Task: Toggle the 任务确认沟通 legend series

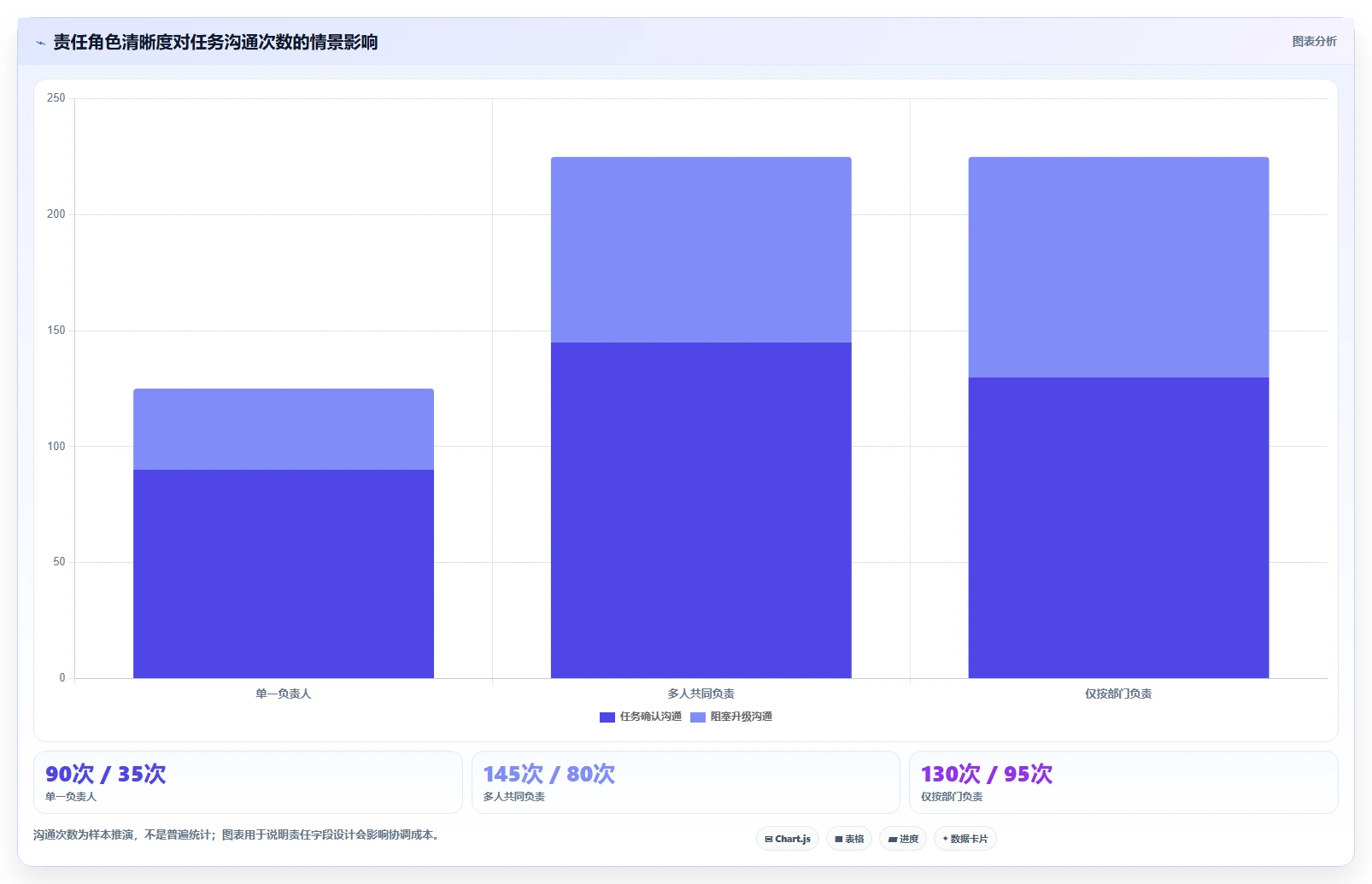Action: pyautogui.click(x=641, y=717)
